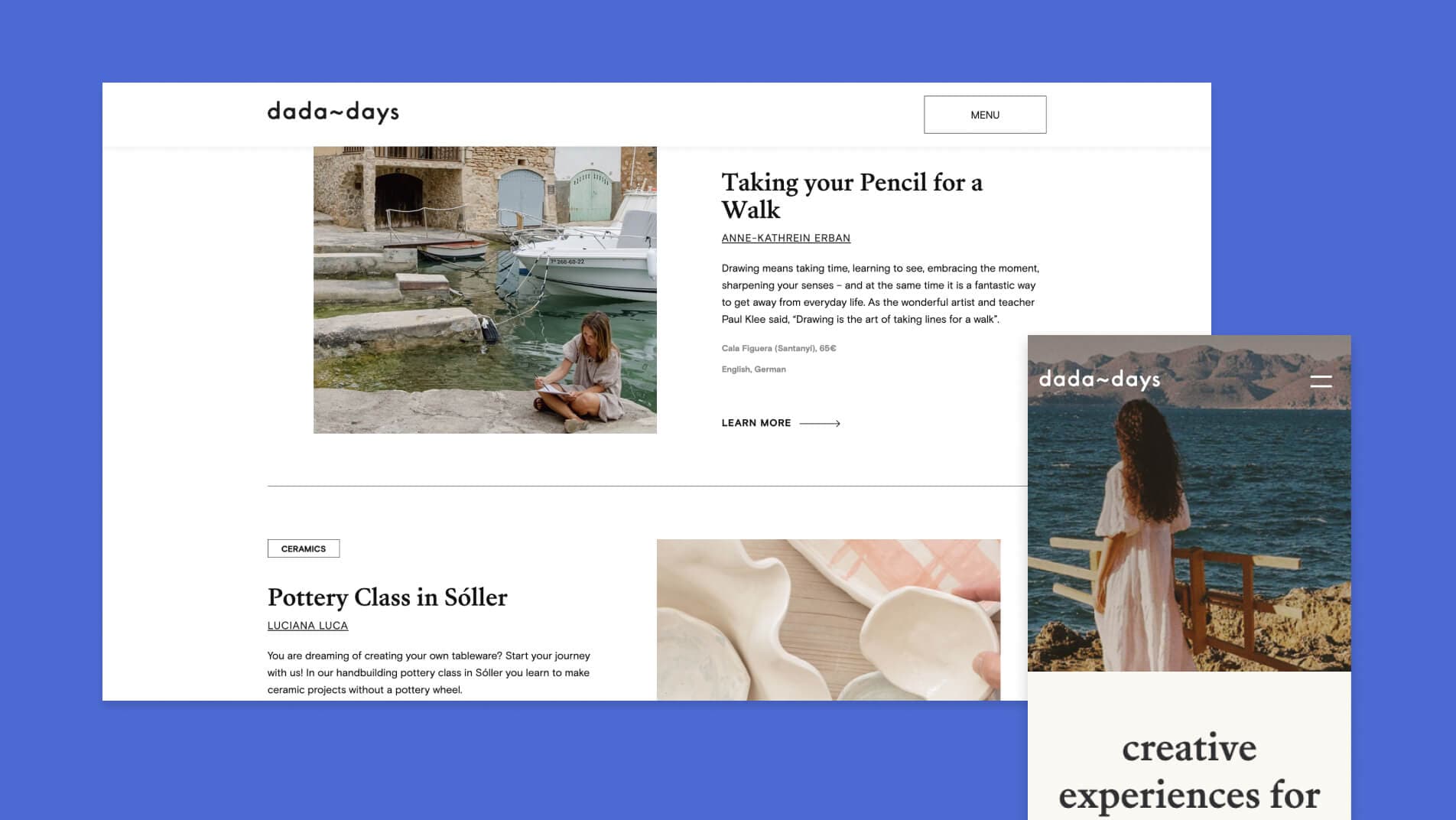The image size is (1456, 820).
Task: Click the arrow icon beside LEARN MORE
Action: point(820,423)
